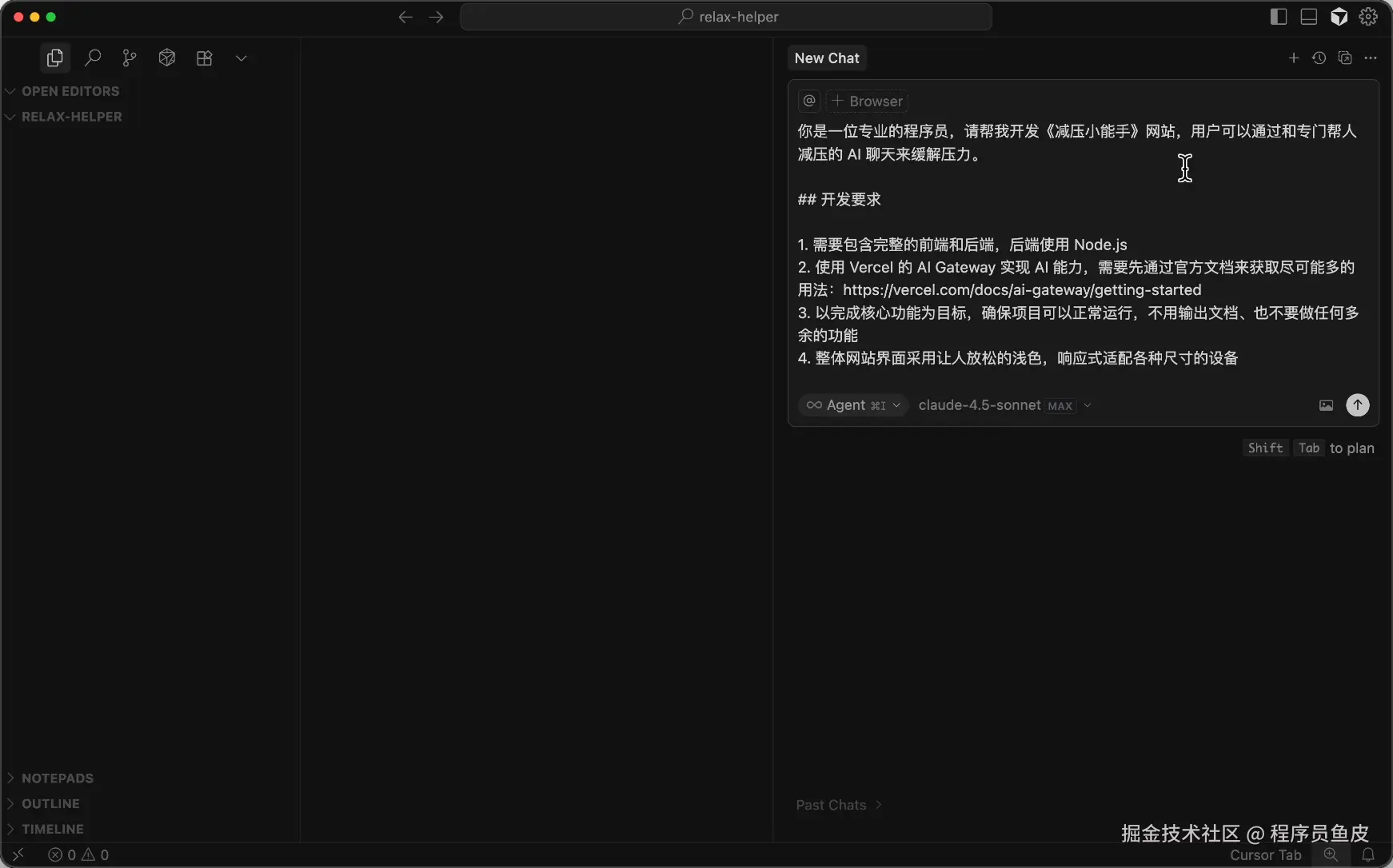Open the box-shaped icon view in activity bar

167,58
